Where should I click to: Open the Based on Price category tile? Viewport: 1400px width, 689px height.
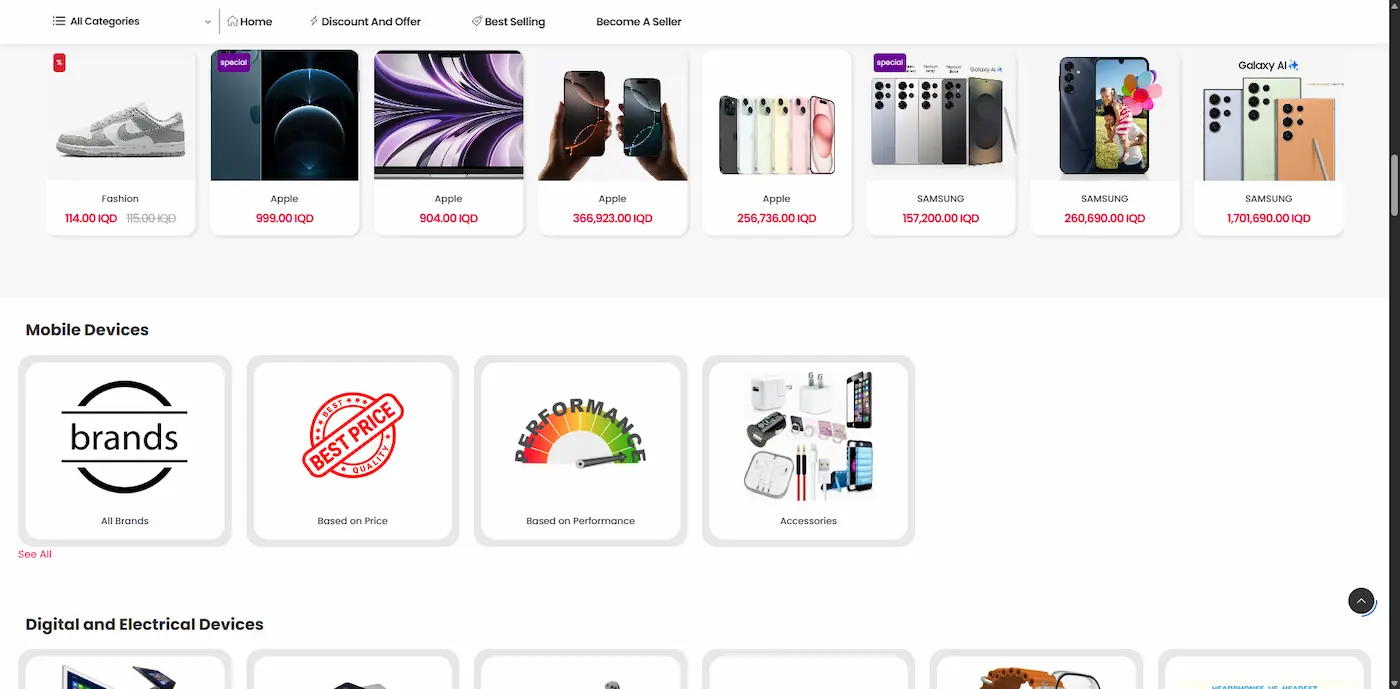pos(353,451)
